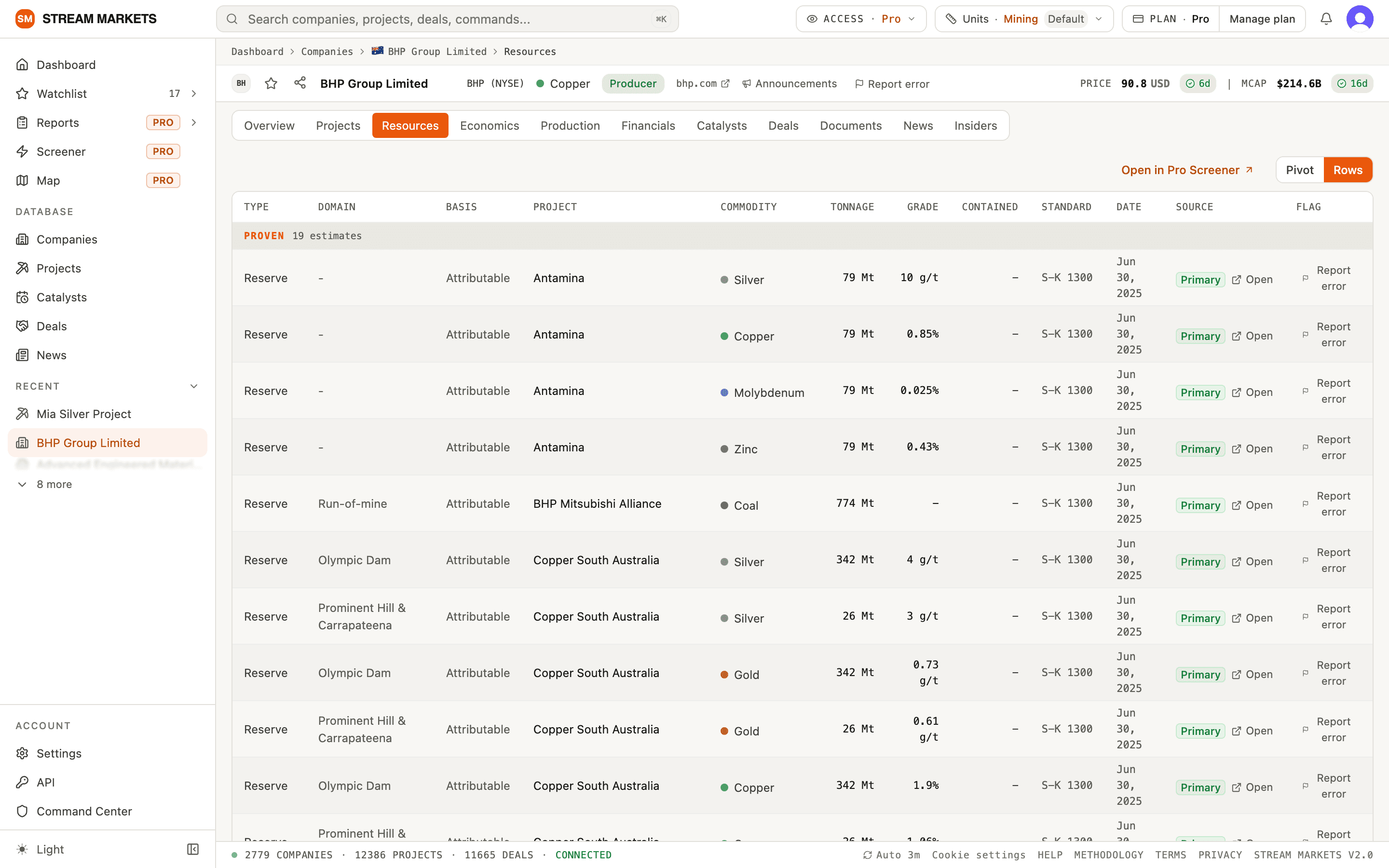1389x868 pixels.
Task: Open the Documents tab
Action: [x=851, y=126]
